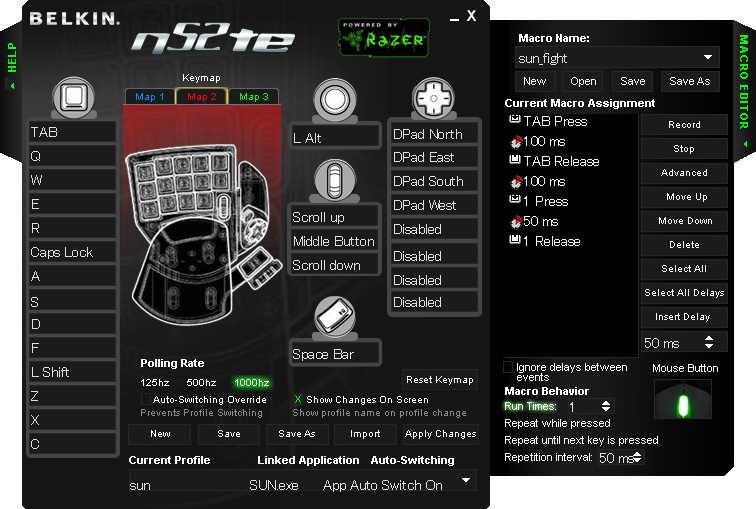Adjust the Insert Delay 50 ms stepper

[x=709, y=342]
